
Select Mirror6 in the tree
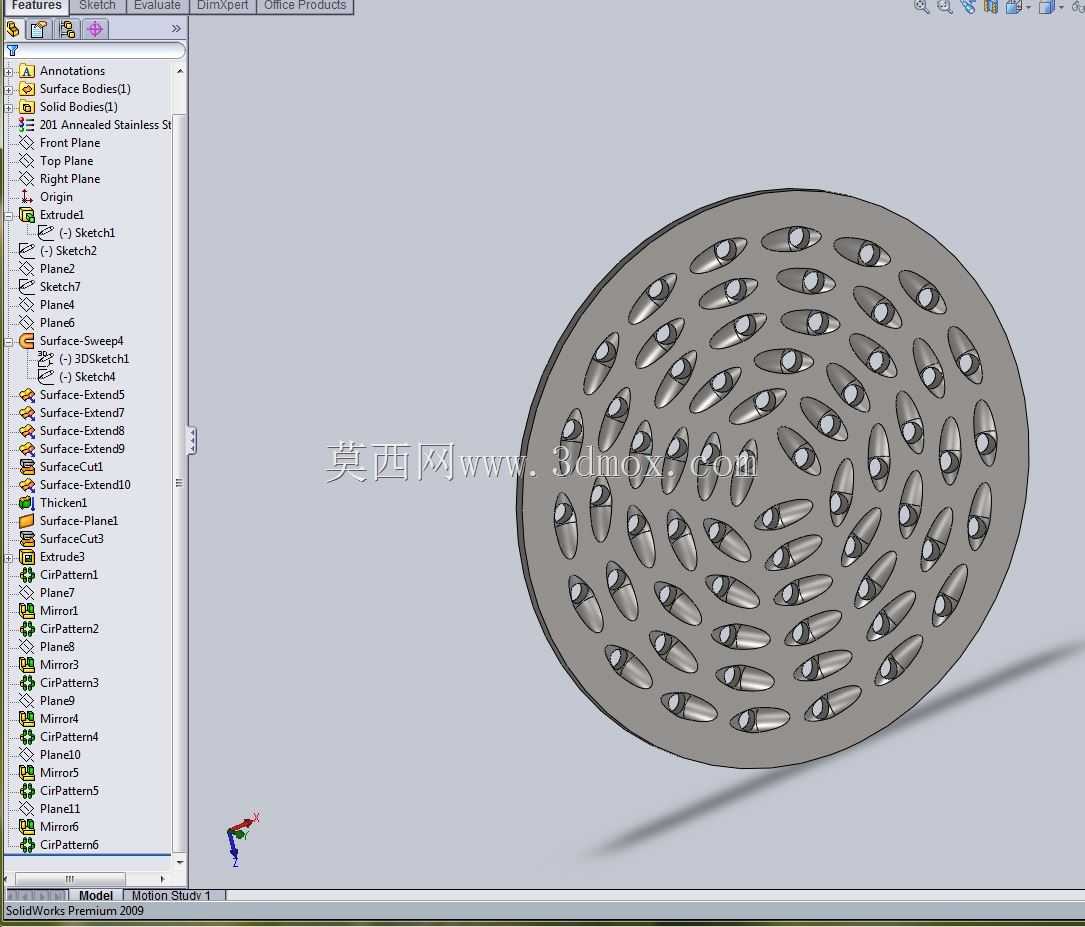[x=59, y=826]
